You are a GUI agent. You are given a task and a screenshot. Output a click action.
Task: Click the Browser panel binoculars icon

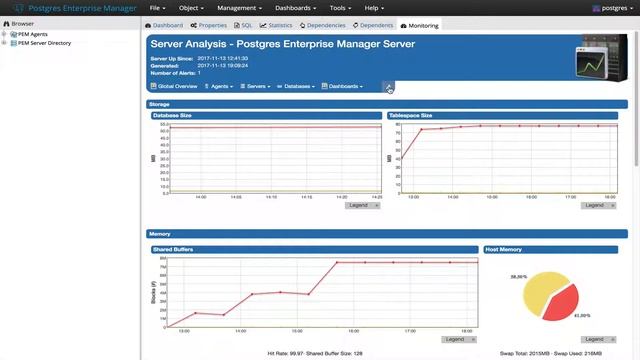point(6,24)
